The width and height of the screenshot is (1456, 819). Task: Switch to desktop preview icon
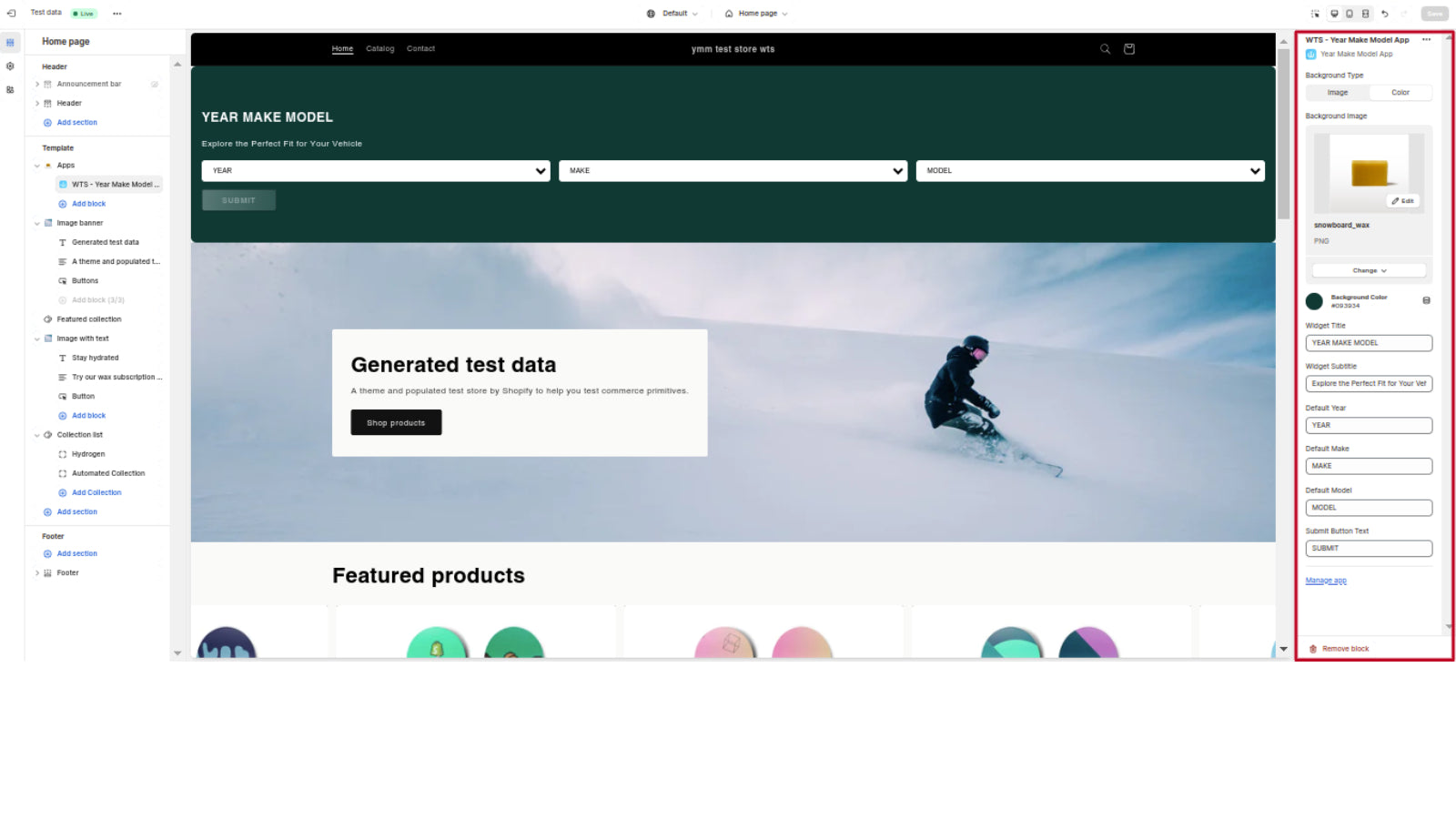coord(1334,13)
